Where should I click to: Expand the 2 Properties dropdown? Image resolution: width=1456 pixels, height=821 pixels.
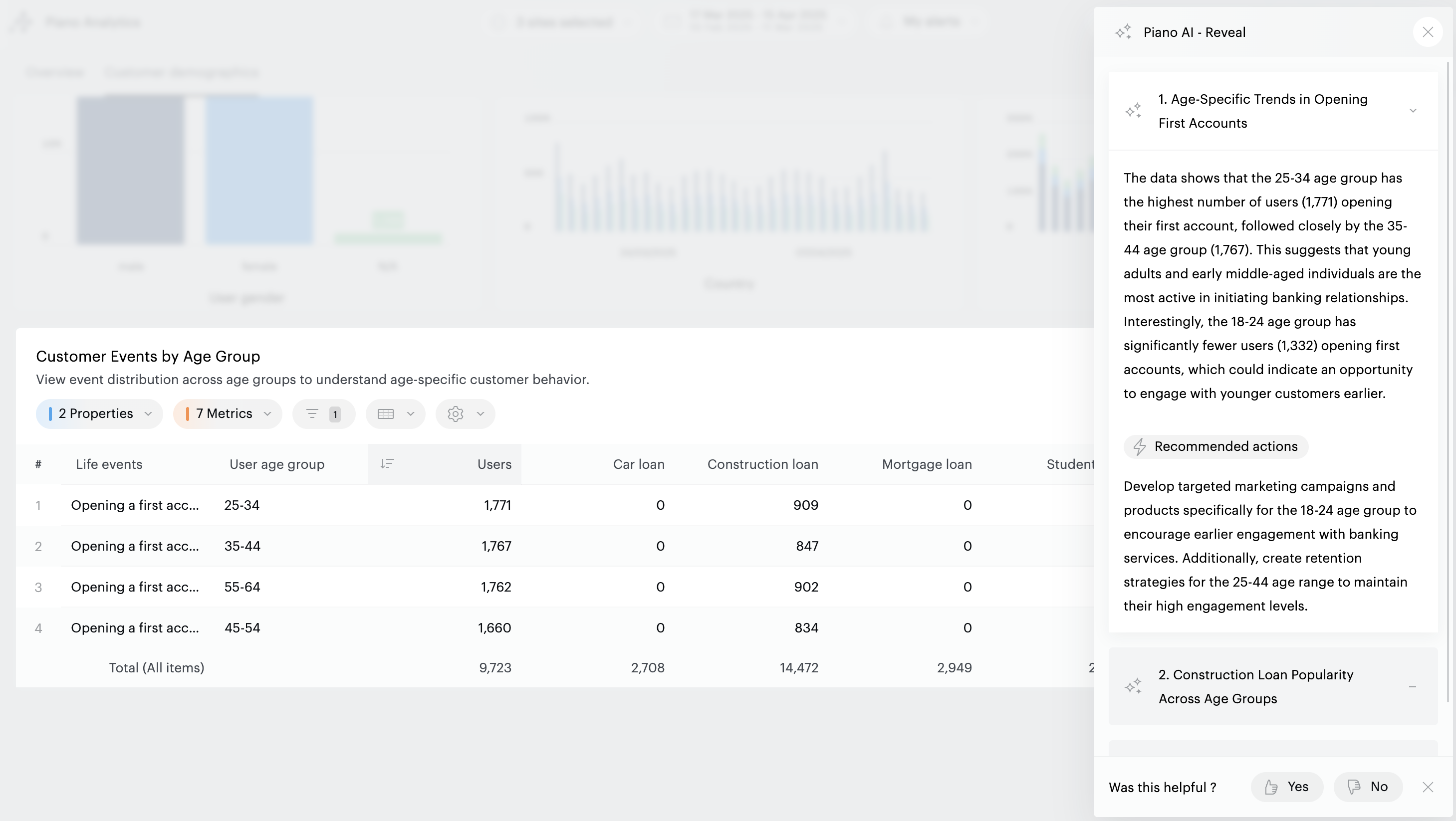coord(99,413)
